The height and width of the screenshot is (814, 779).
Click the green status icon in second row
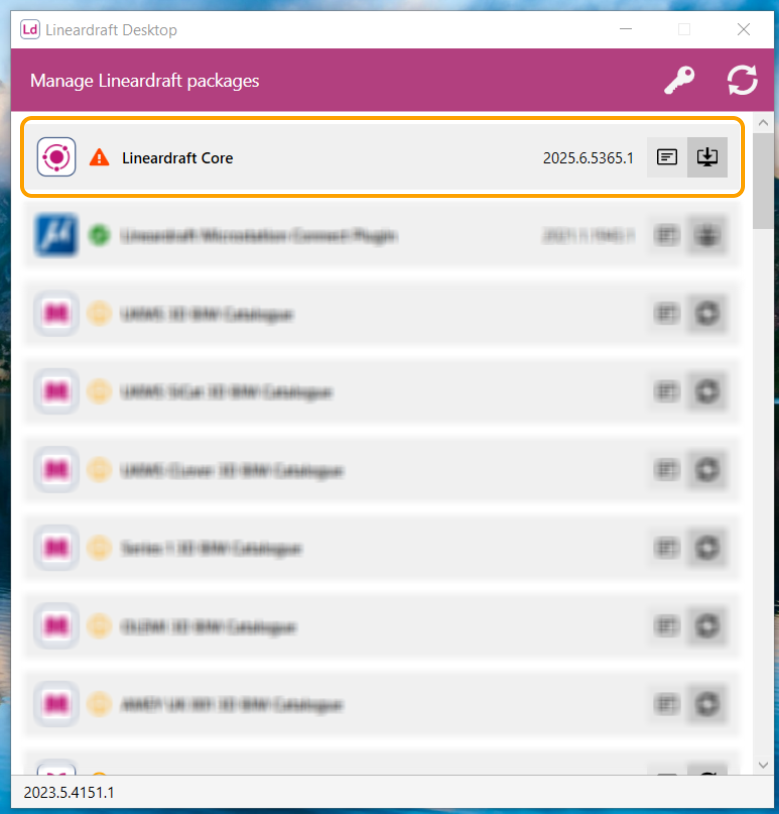click(x=99, y=235)
